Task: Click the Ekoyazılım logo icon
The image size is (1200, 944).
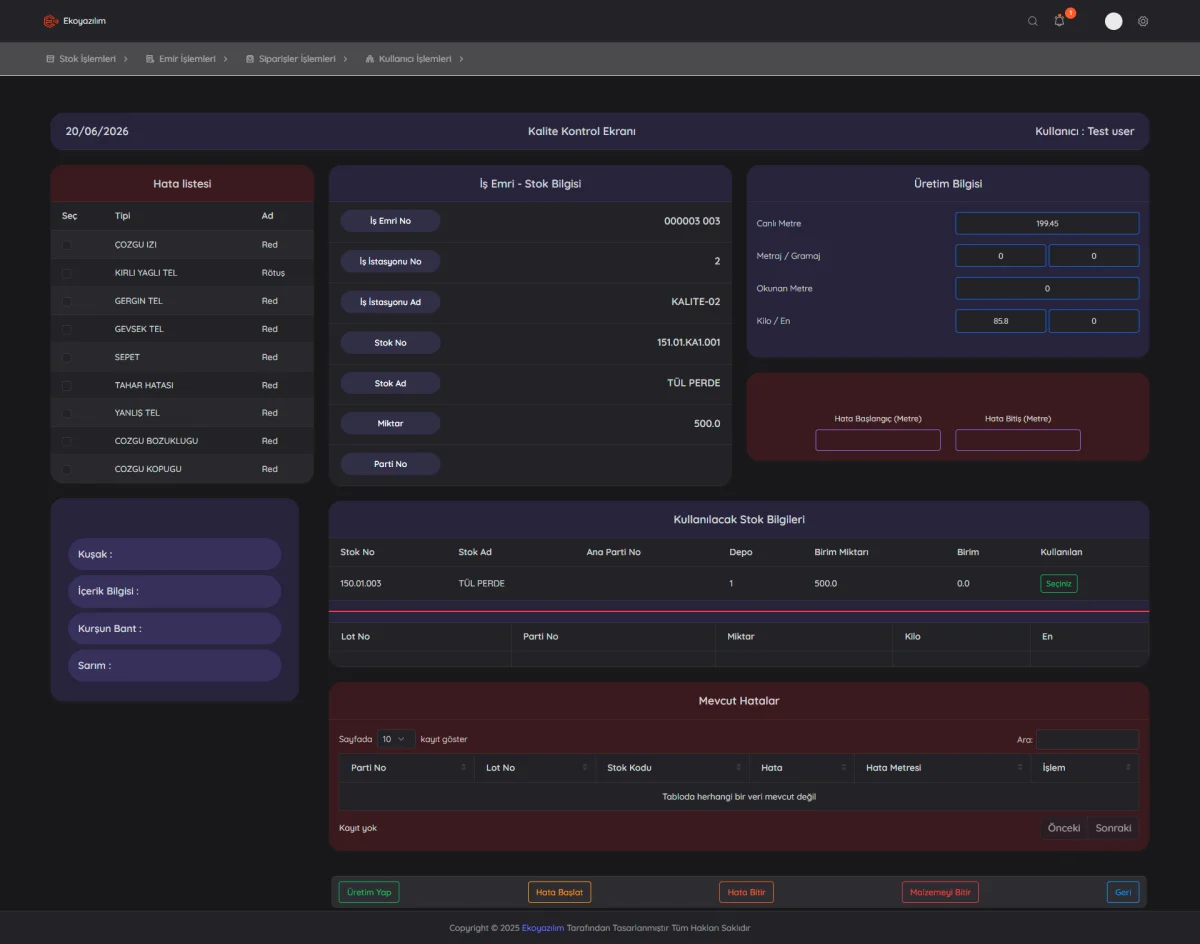Action: tap(50, 21)
